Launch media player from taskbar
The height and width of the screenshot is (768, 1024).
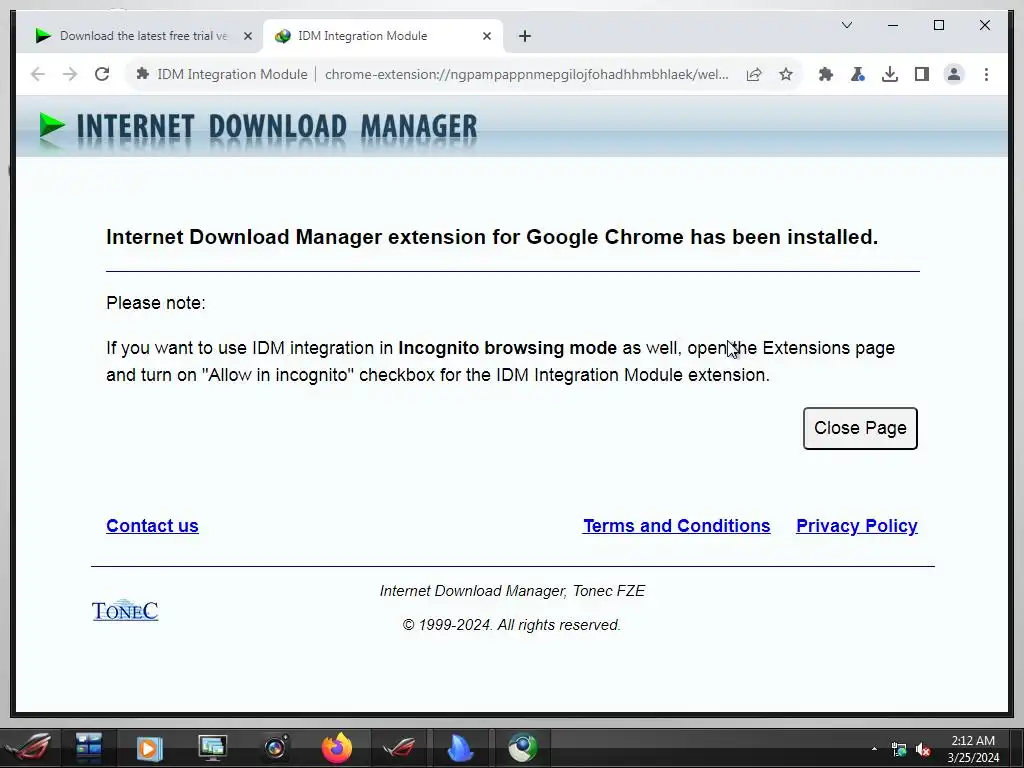(150, 748)
